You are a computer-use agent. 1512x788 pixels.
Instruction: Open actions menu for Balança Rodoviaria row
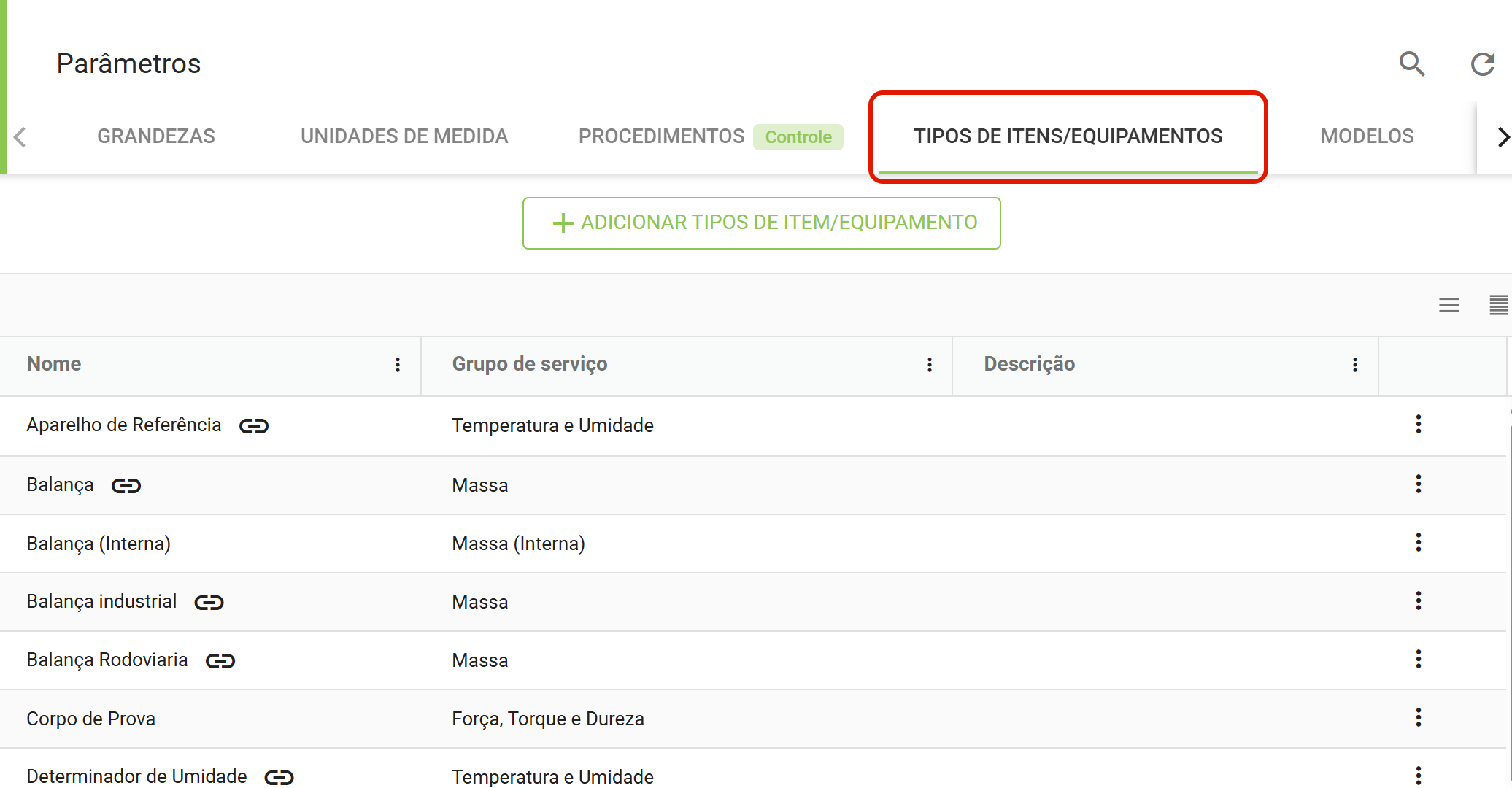[1419, 659]
